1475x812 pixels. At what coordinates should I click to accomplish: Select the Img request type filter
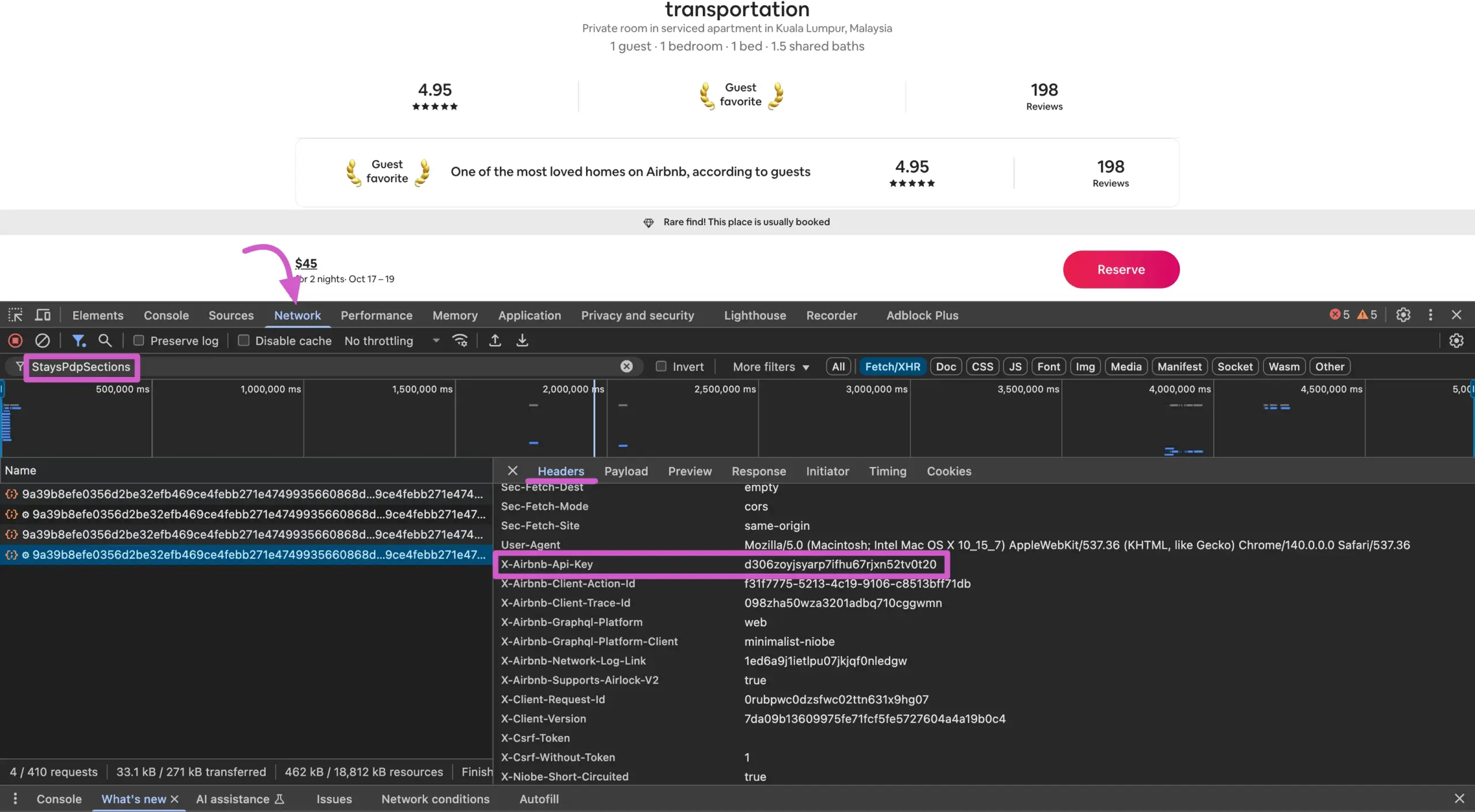(x=1085, y=367)
